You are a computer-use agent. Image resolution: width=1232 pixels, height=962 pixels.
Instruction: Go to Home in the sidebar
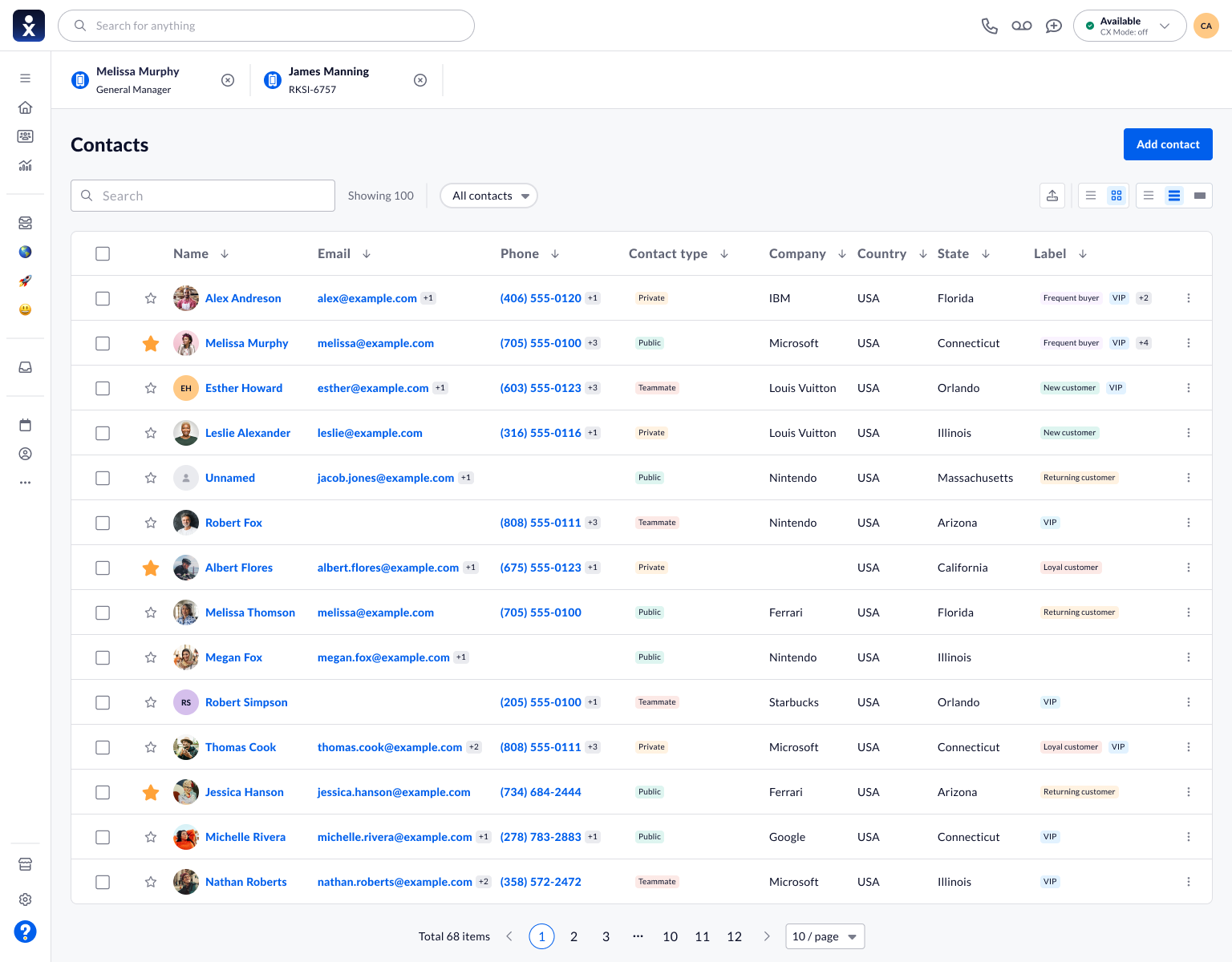pos(26,107)
